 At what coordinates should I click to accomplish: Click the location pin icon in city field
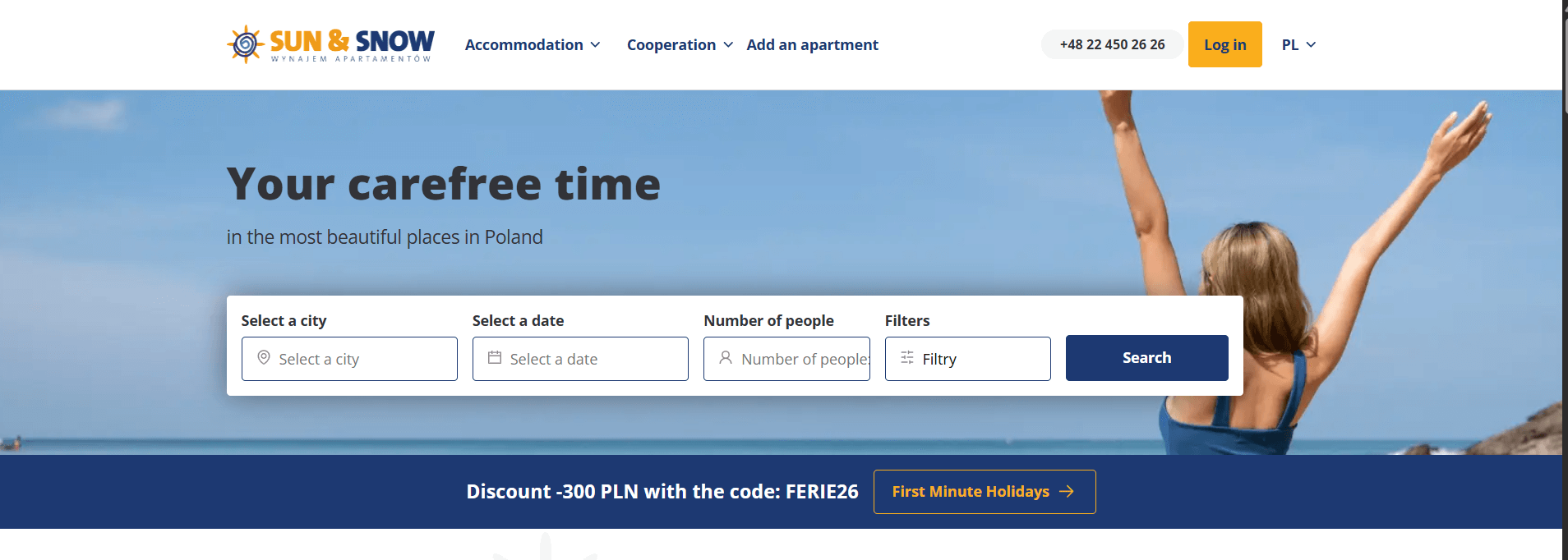click(x=264, y=358)
